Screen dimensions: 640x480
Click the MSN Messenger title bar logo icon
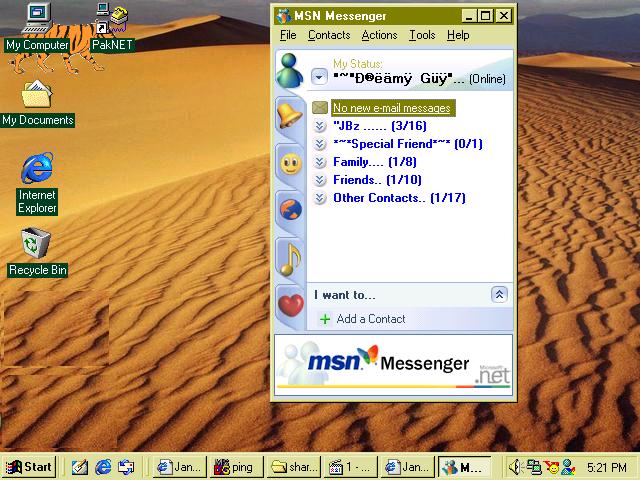[x=283, y=16]
